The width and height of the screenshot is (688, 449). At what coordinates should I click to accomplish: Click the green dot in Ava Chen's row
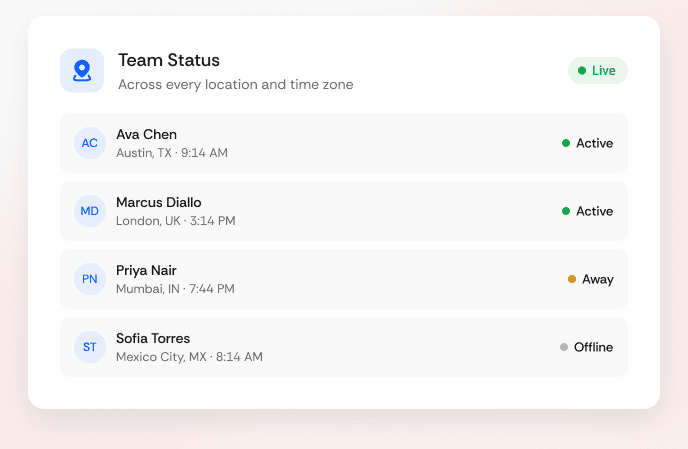point(566,143)
